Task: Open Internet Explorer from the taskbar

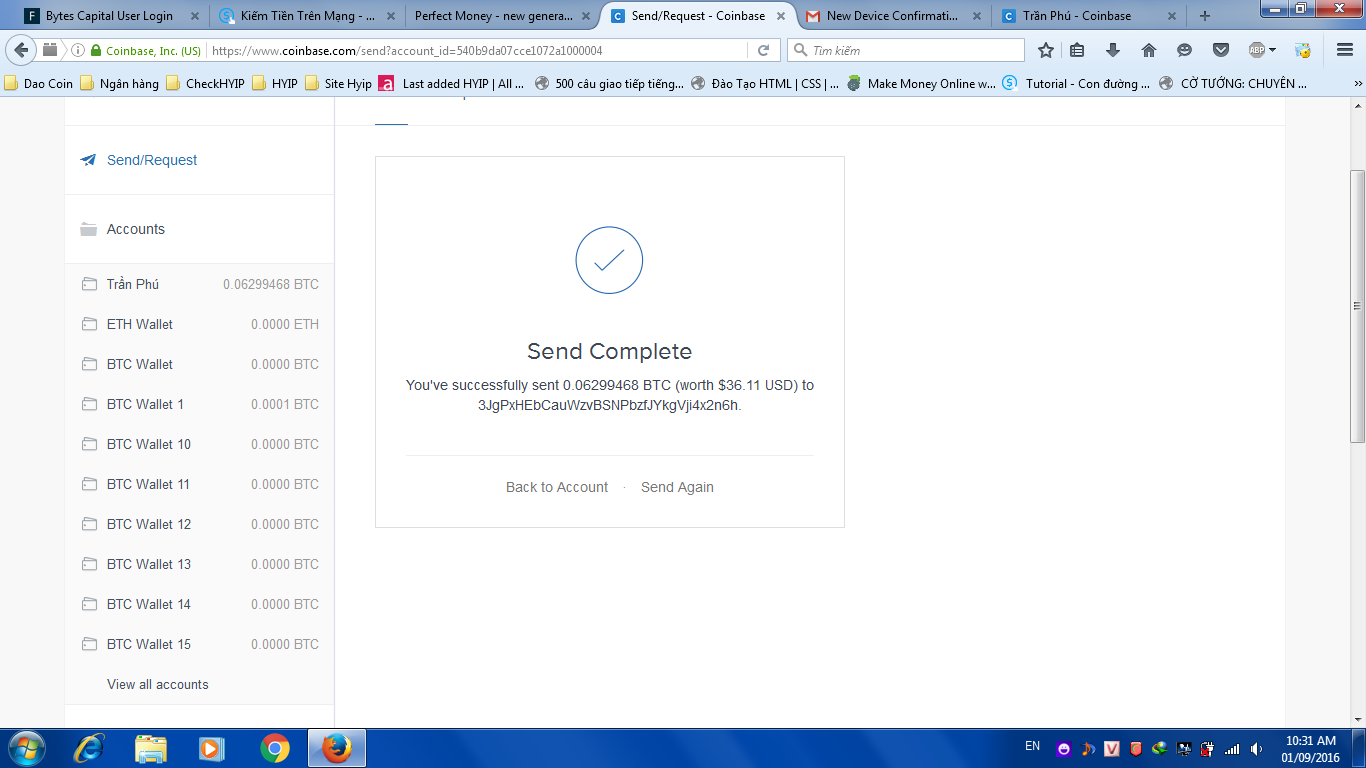Action: (x=91, y=748)
